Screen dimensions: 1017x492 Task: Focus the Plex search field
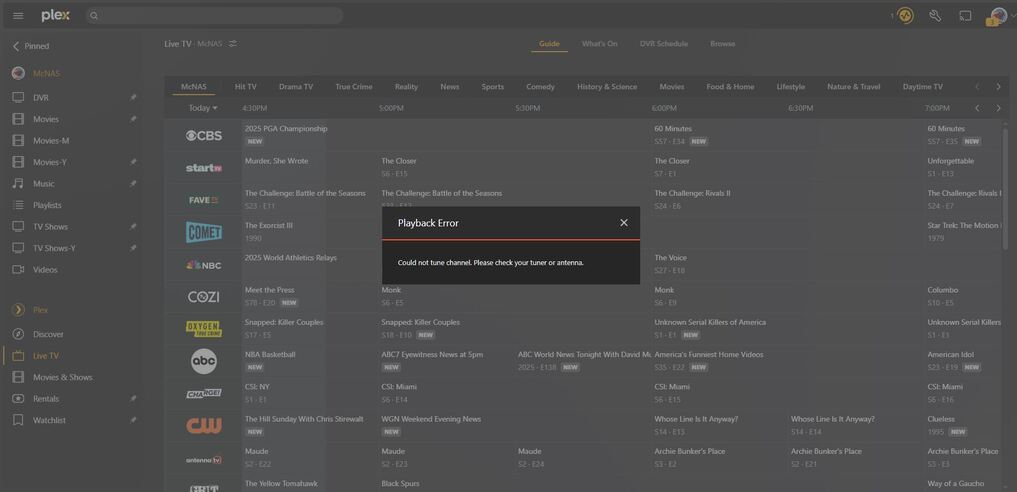pos(214,16)
